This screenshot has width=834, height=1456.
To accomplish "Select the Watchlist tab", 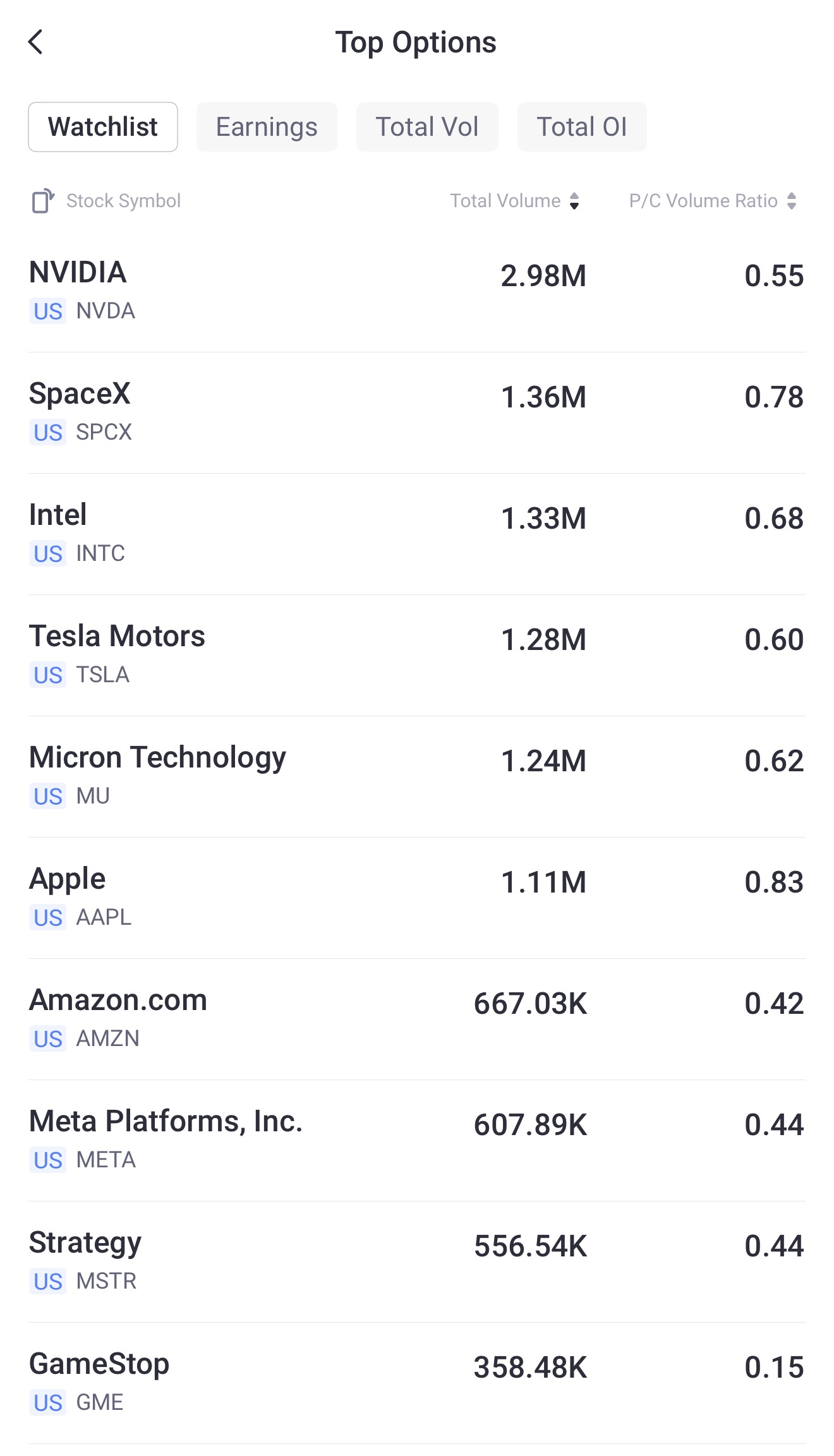I will (103, 127).
